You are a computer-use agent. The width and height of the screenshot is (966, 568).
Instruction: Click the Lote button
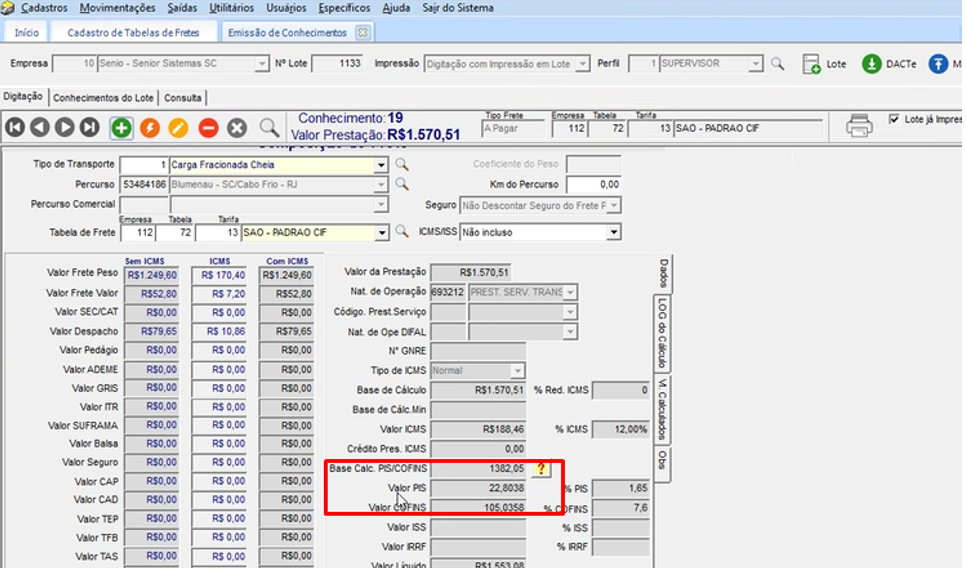[825, 64]
